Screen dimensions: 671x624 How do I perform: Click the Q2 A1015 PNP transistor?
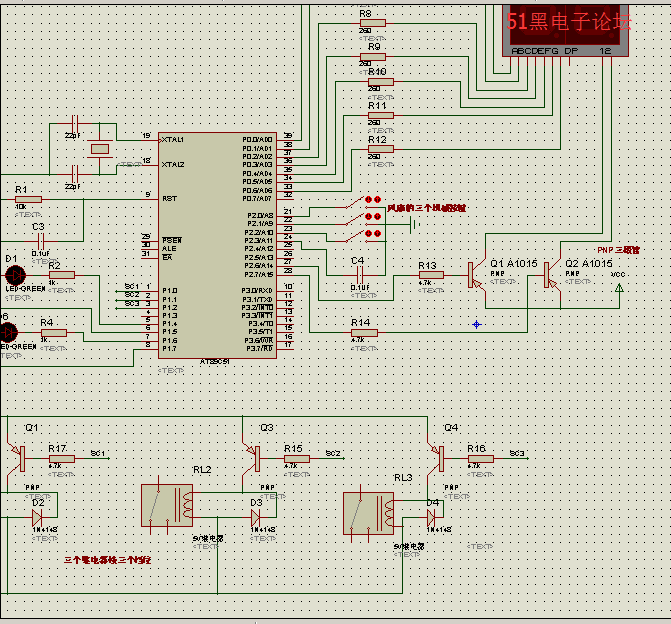(552, 276)
